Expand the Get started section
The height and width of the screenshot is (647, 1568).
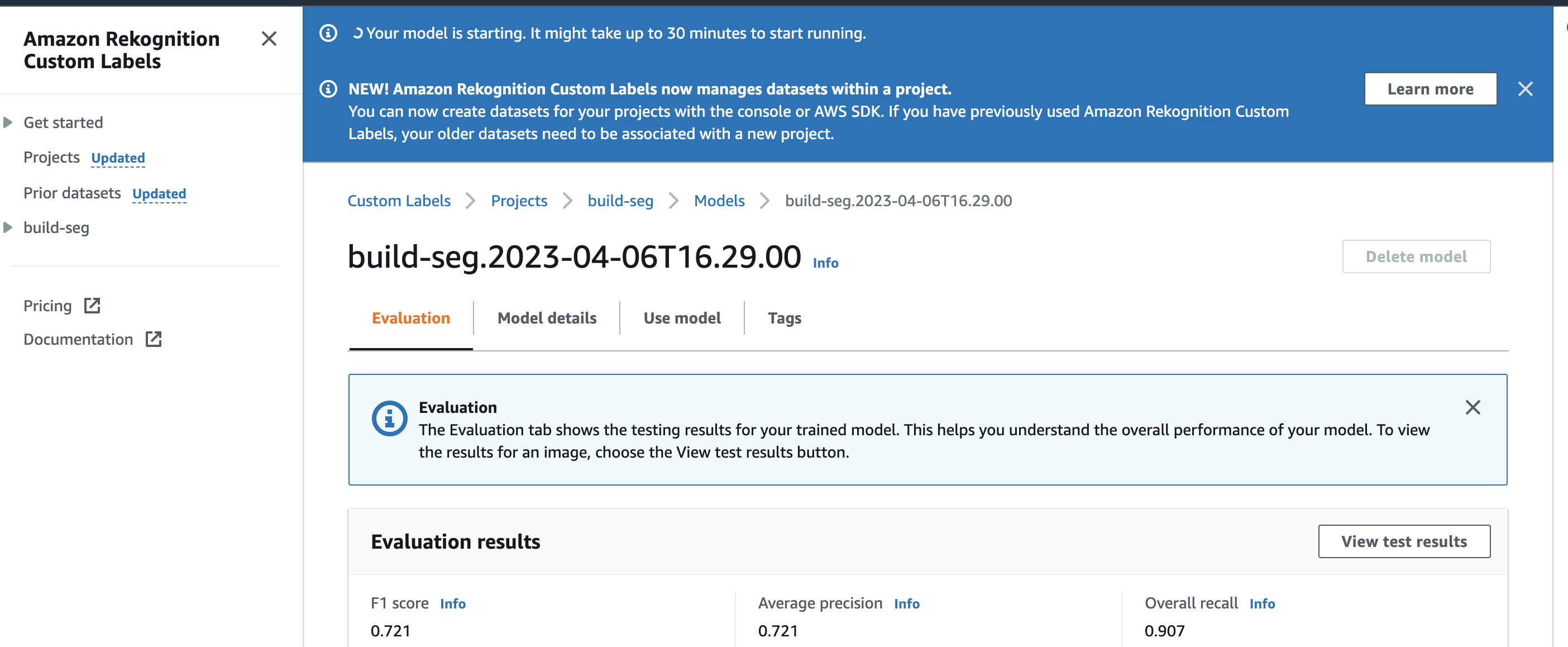8,122
